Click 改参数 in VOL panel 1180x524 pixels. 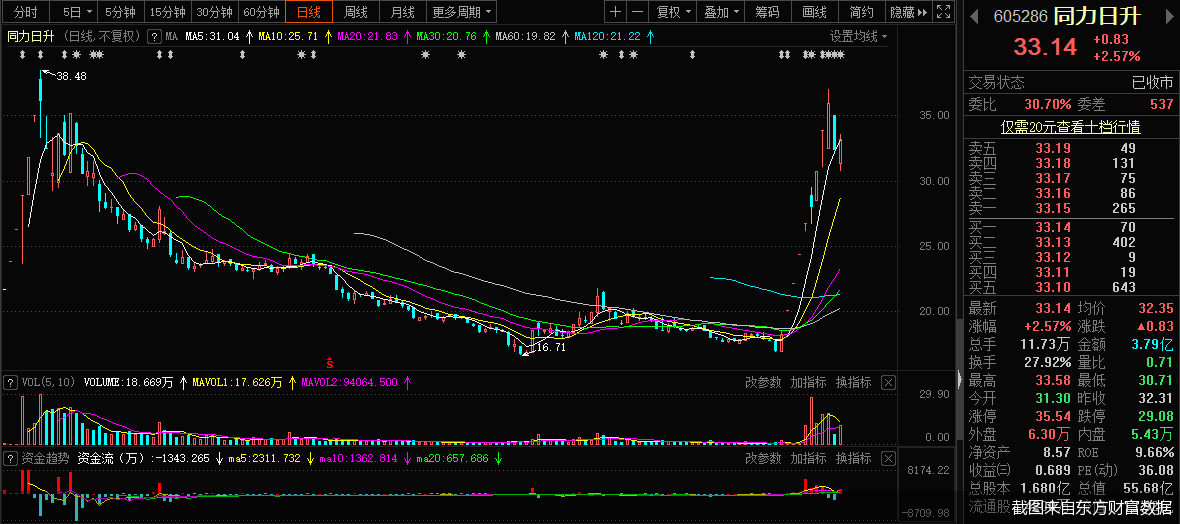click(x=764, y=382)
